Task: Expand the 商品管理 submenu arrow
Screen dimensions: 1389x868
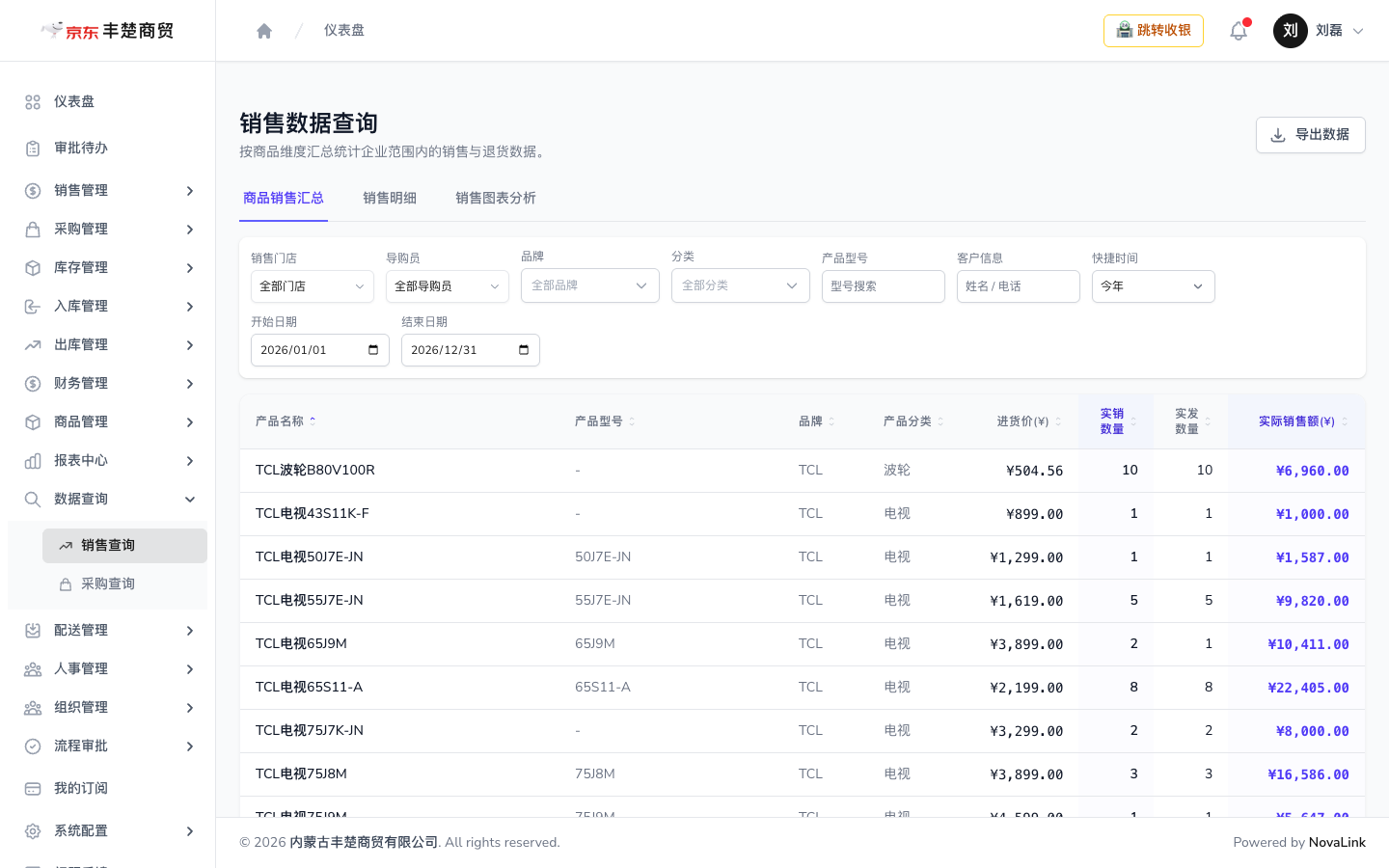Action: click(x=190, y=422)
